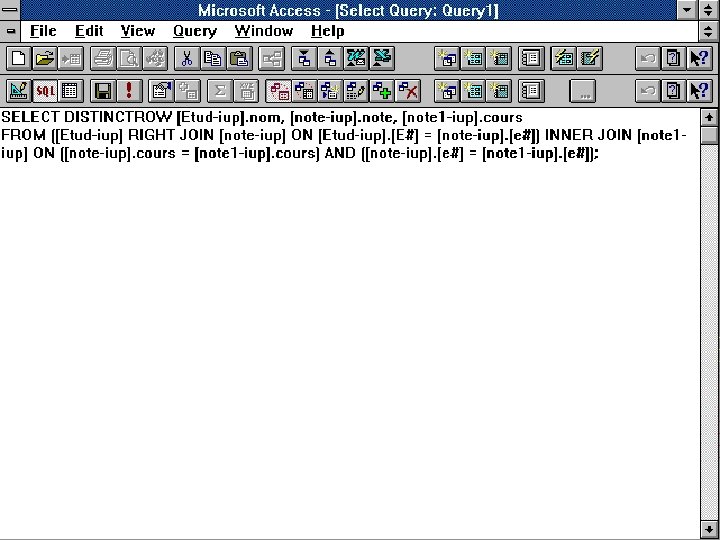Click the restore button at the menu bar end
Image resolution: width=720 pixels, height=540 pixels.
click(709, 31)
